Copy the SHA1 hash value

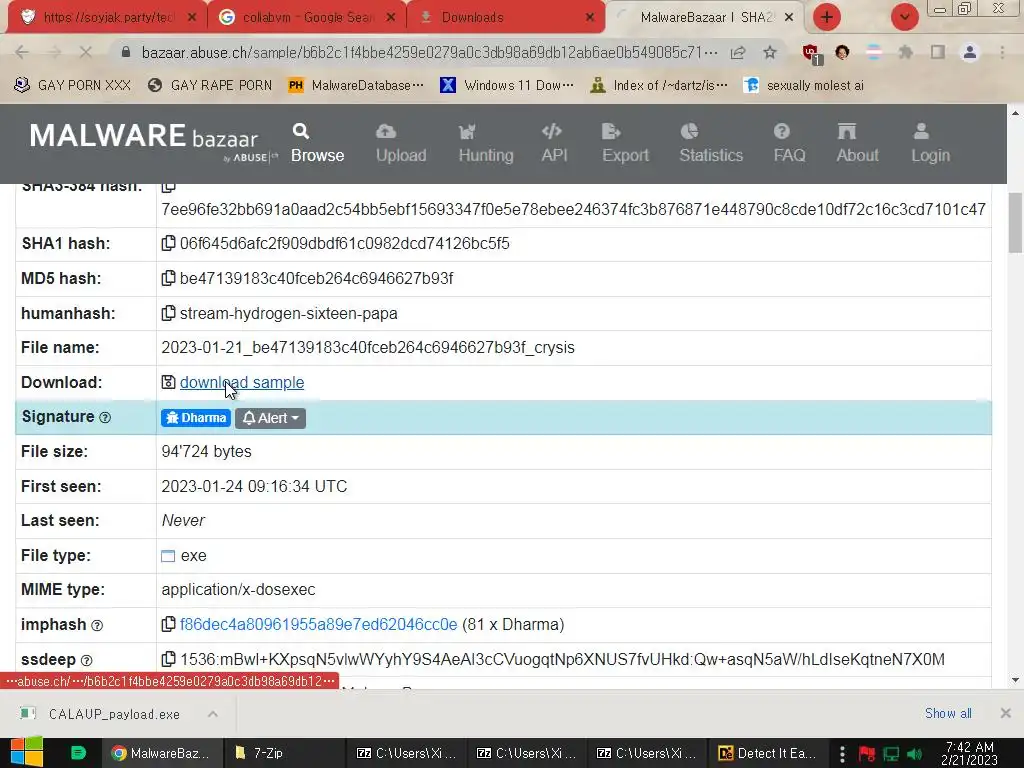pos(168,244)
